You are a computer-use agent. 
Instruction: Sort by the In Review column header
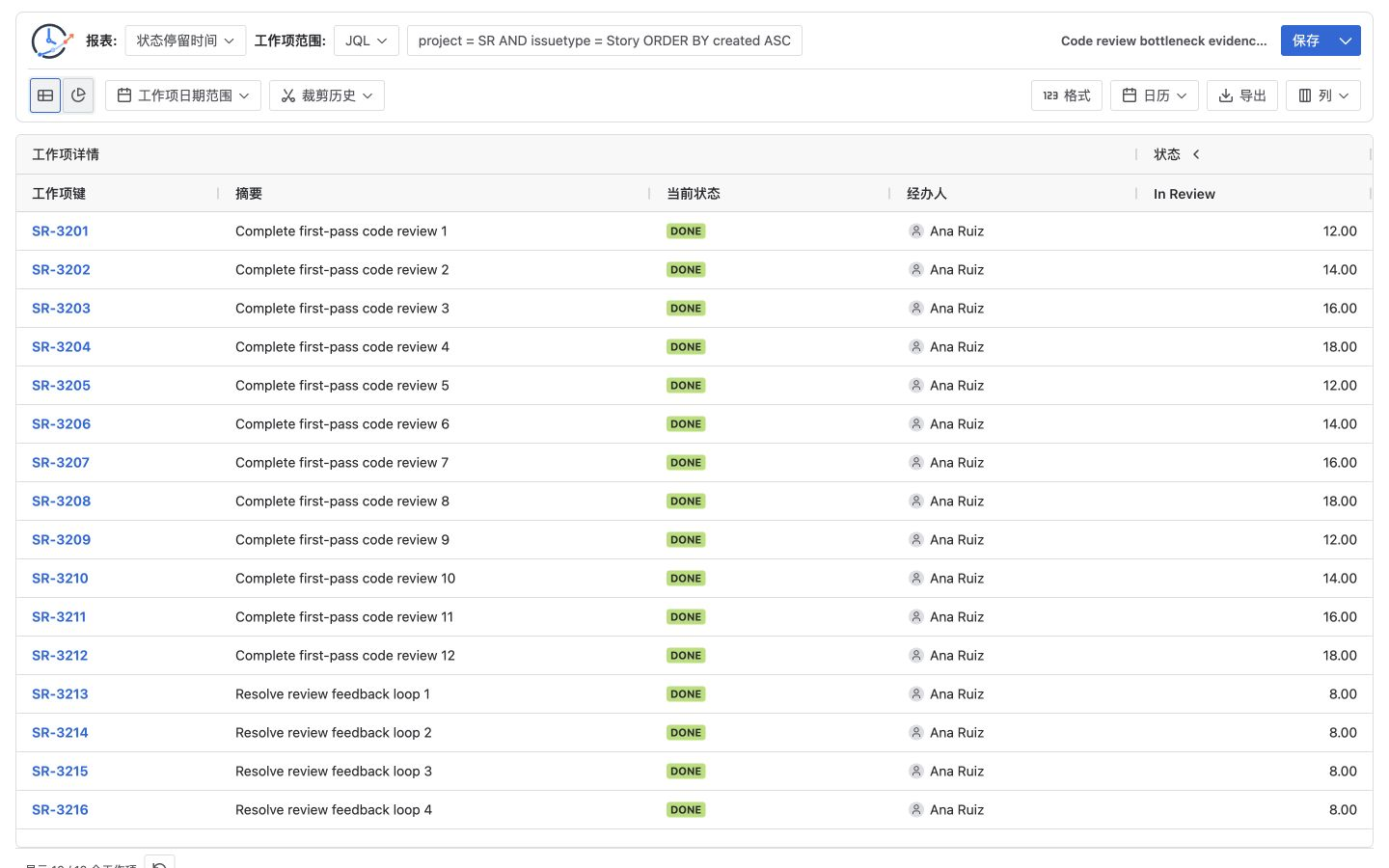pyautogui.click(x=1185, y=194)
